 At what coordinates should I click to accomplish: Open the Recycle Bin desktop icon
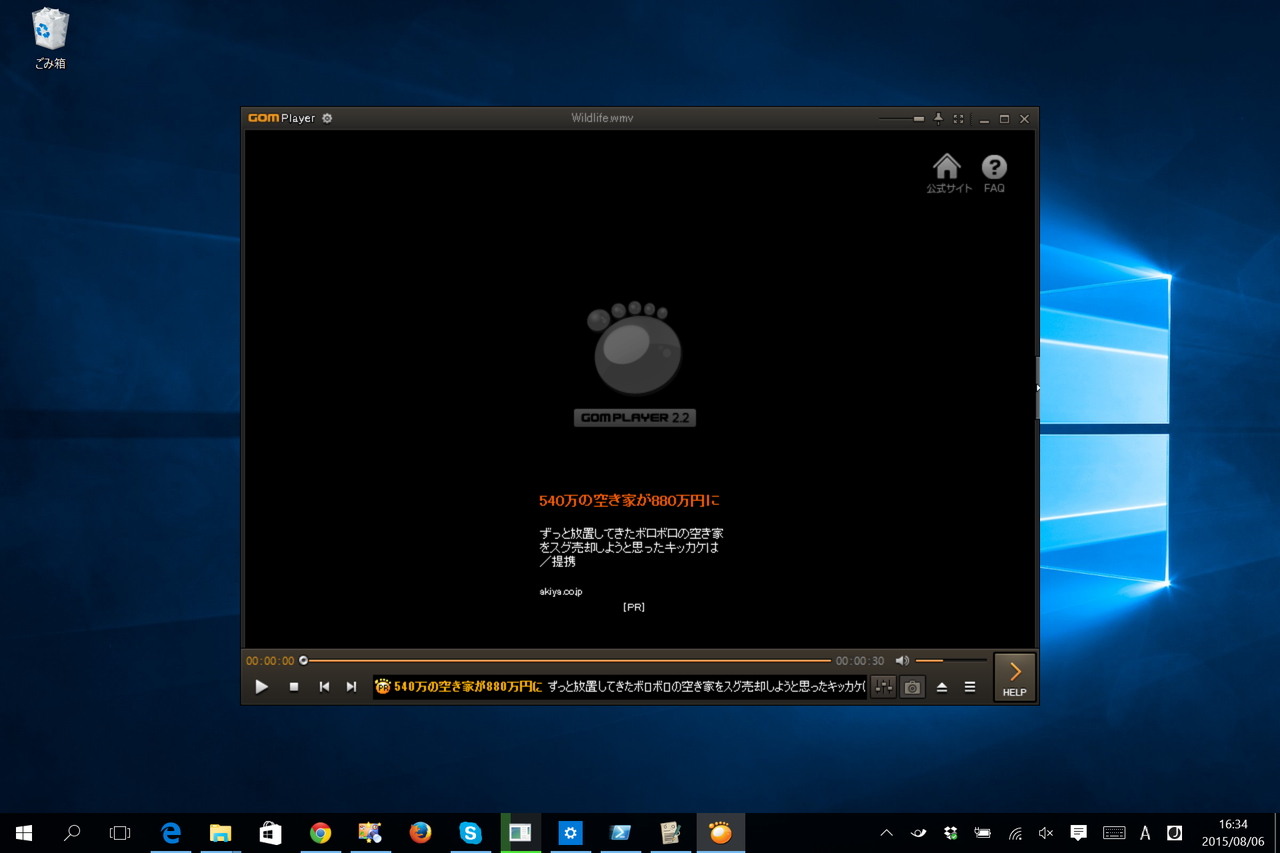coord(50,39)
